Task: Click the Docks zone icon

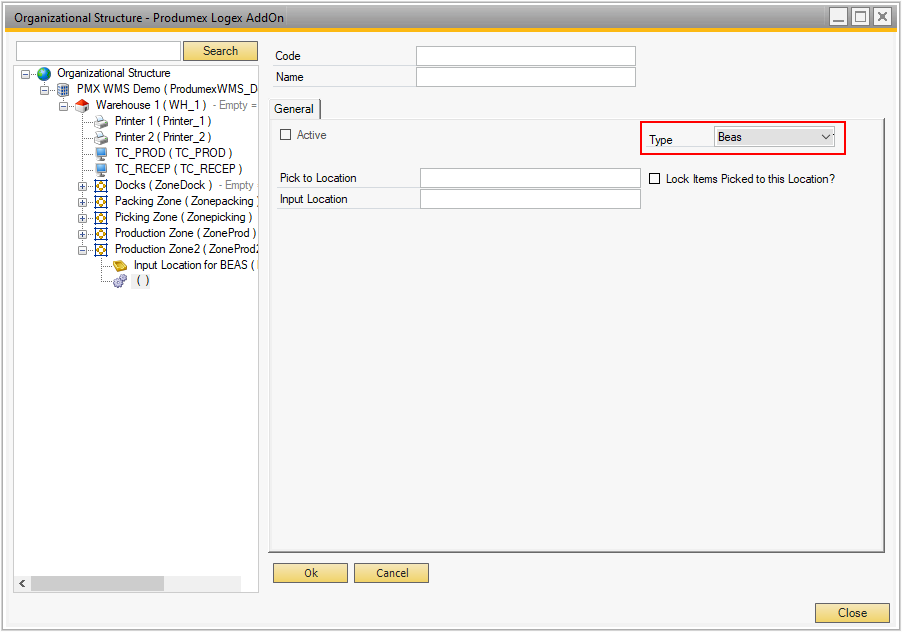Action: click(x=101, y=186)
